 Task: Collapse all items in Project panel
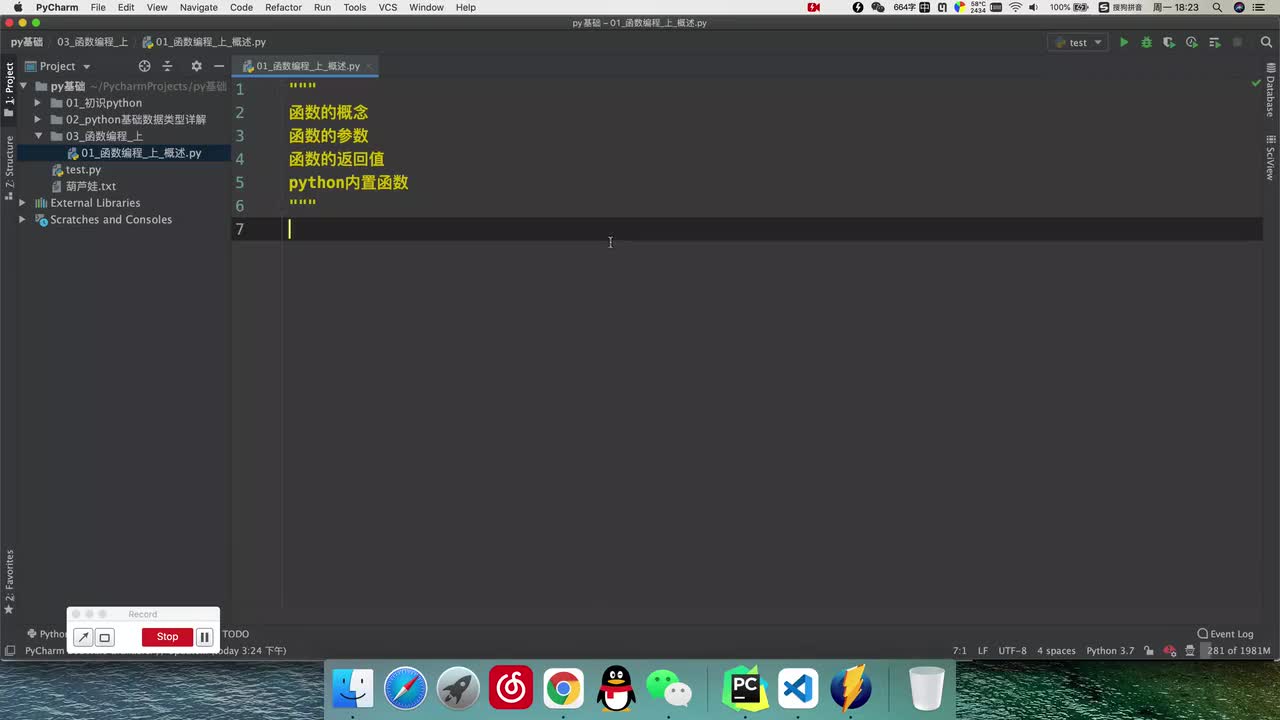point(167,66)
